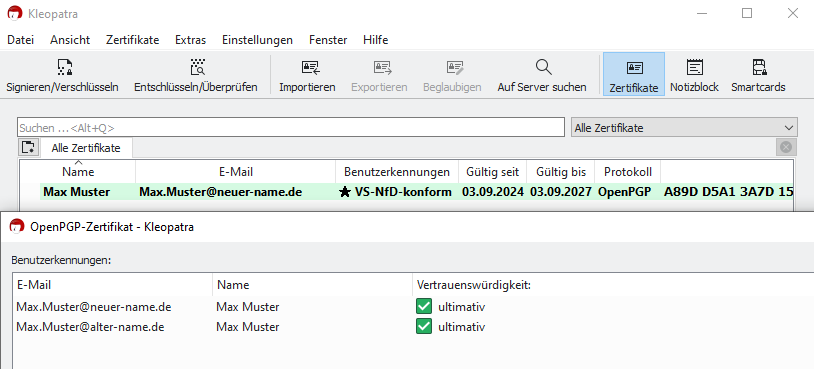The image size is (814, 369).
Task: Click the VS-NfD-konform star icon
Action: pos(344,193)
